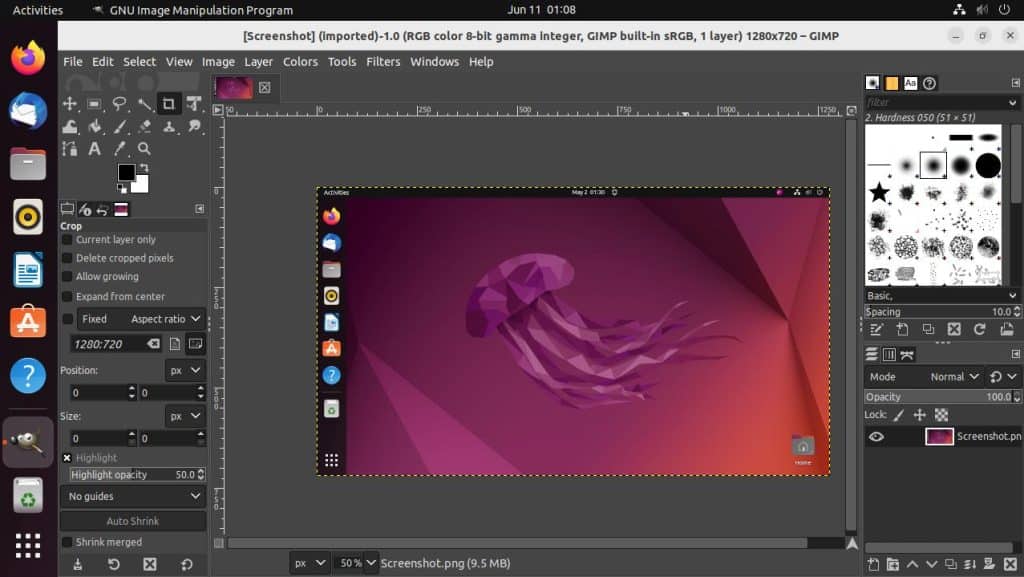Viewport: 1024px width, 577px height.
Task: Select the Color Picker eyedropper tool
Action: pyautogui.click(x=120, y=149)
